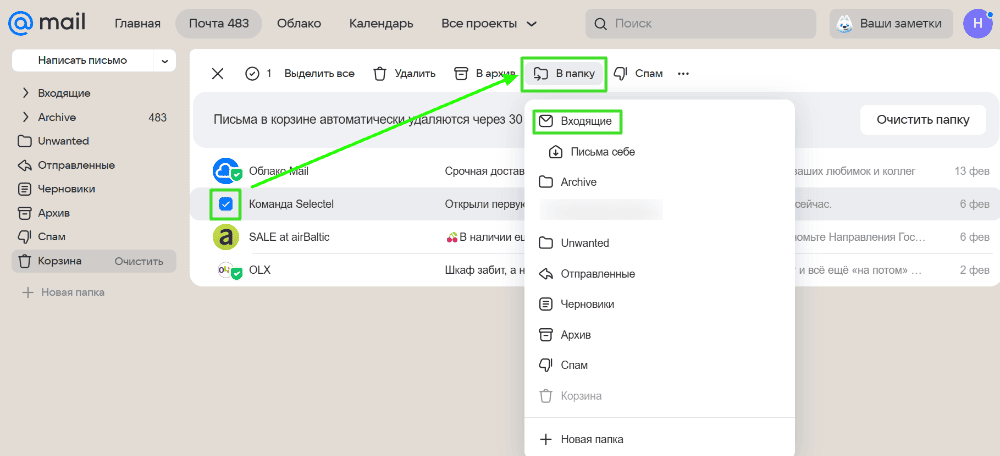The width and height of the screenshot is (1000, 456).
Task: Click the Написать письмо compose button
Action: pos(82,61)
